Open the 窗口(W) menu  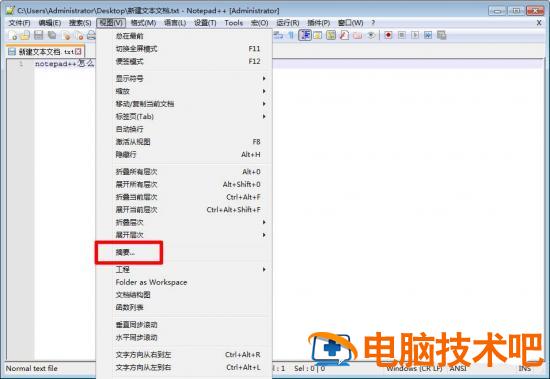[x=350, y=23]
